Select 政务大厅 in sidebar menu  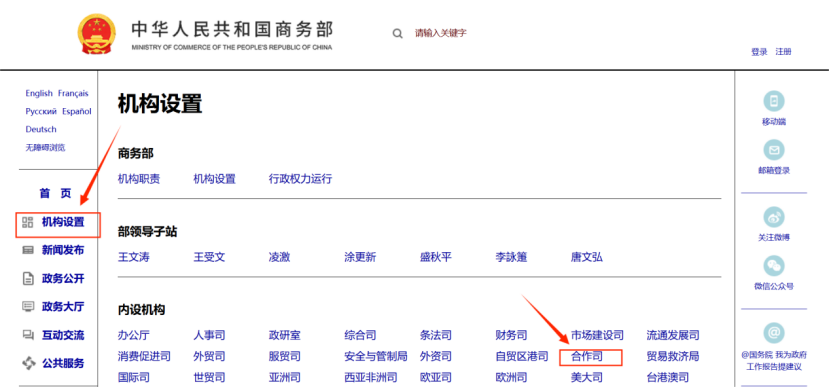point(63,306)
